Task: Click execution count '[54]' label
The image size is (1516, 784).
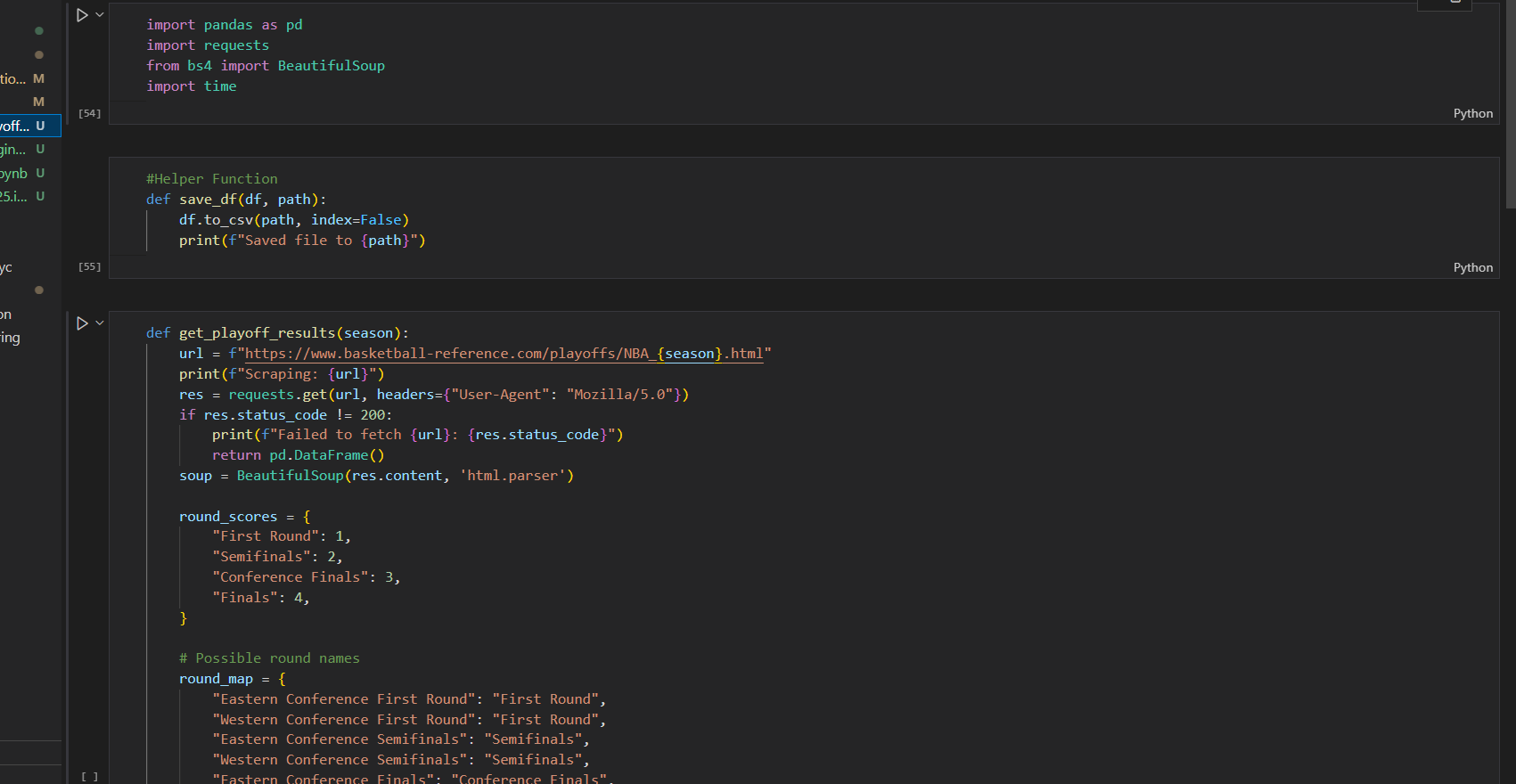Action: 89,113
